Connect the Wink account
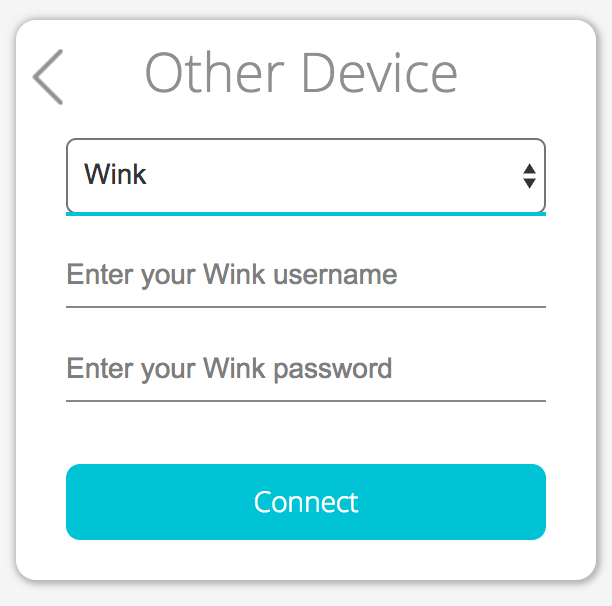Screen dimensions: 612x606 click(x=305, y=501)
